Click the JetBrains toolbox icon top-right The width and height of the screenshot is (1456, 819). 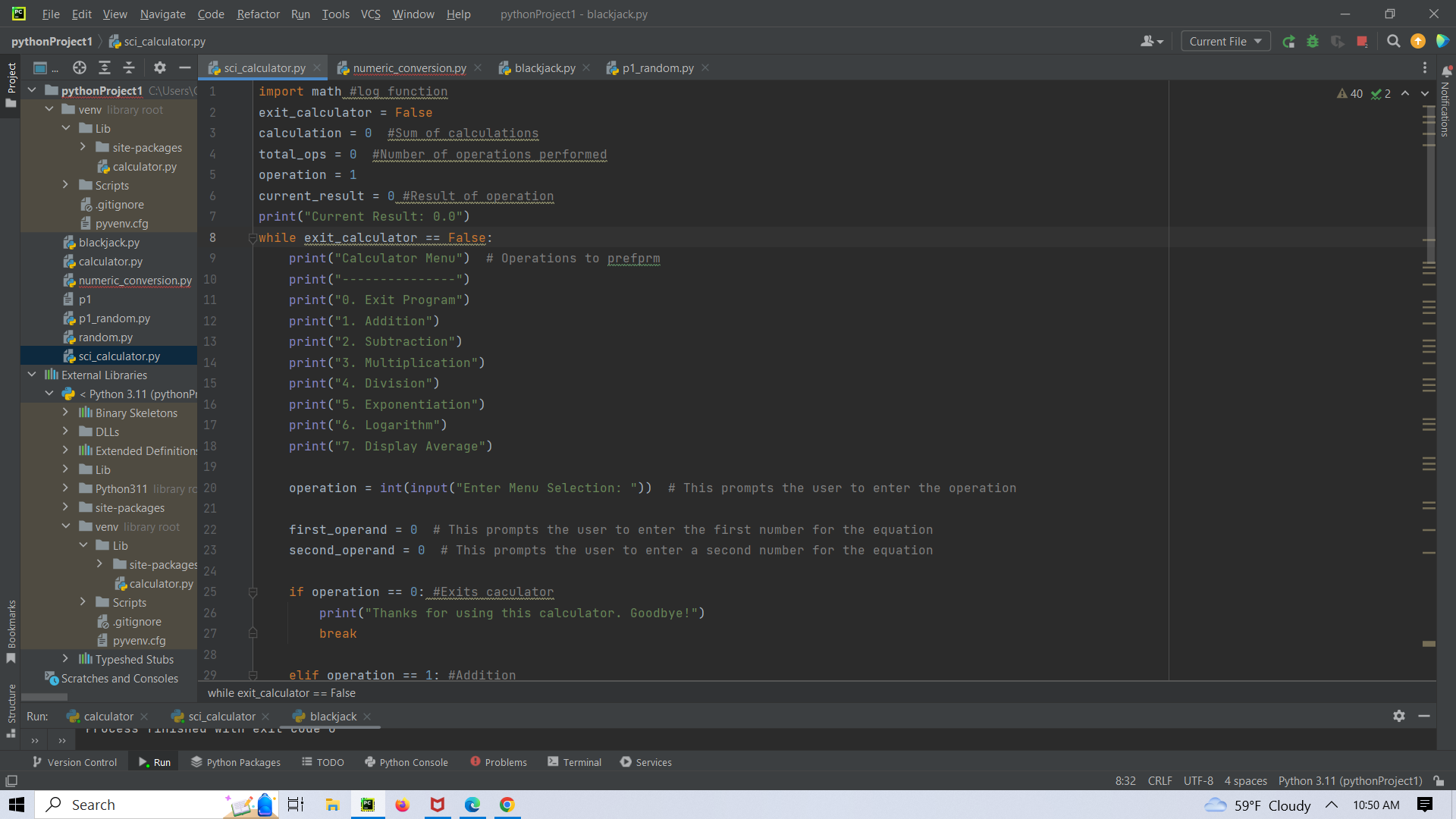1442,42
